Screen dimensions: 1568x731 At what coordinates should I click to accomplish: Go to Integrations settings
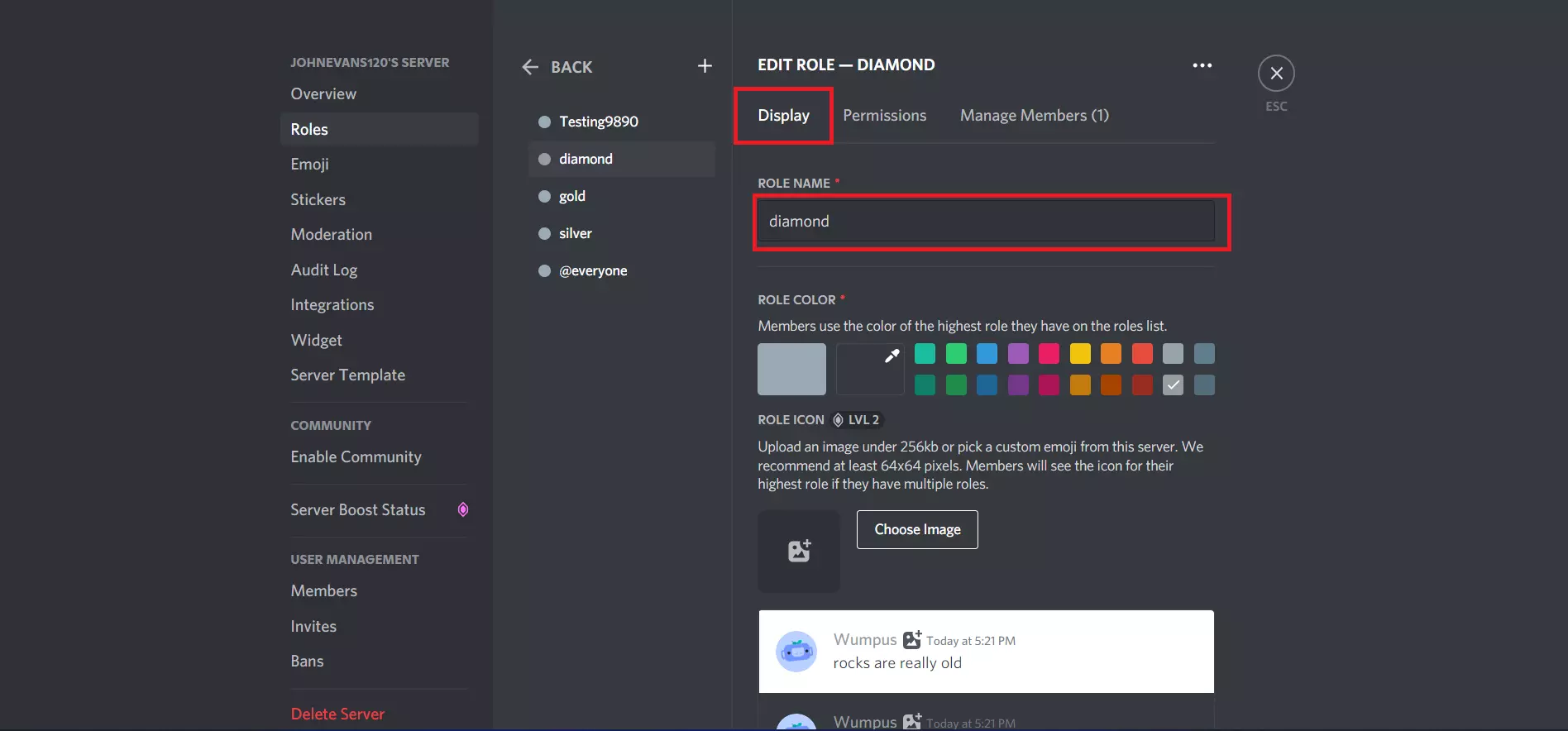380,305
